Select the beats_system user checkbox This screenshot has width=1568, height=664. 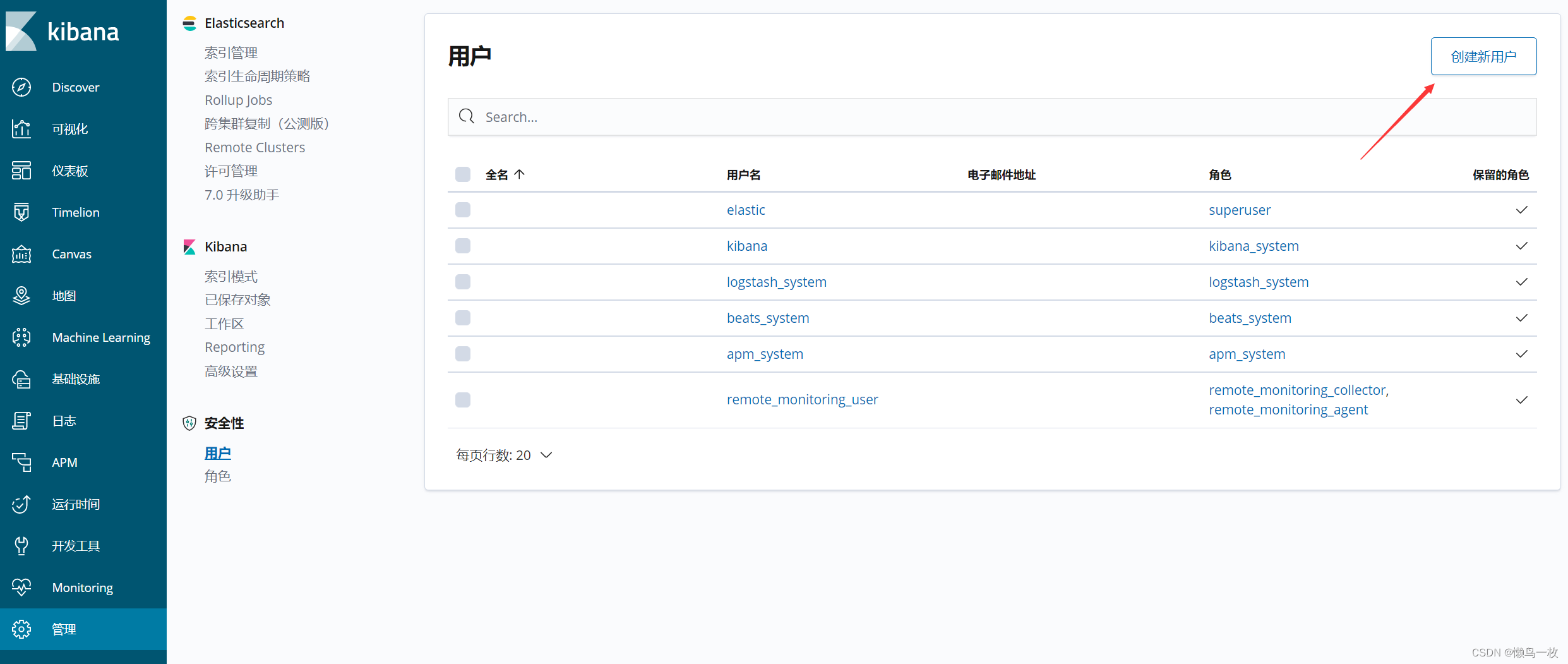(x=463, y=318)
